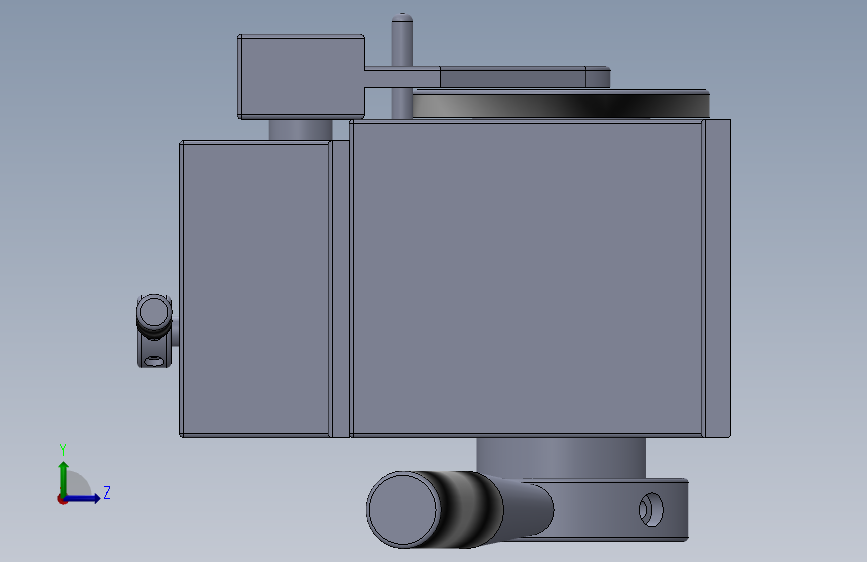The height and width of the screenshot is (562, 867).
Task: Select the rectangular block at the top left
Action: click(301, 76)
